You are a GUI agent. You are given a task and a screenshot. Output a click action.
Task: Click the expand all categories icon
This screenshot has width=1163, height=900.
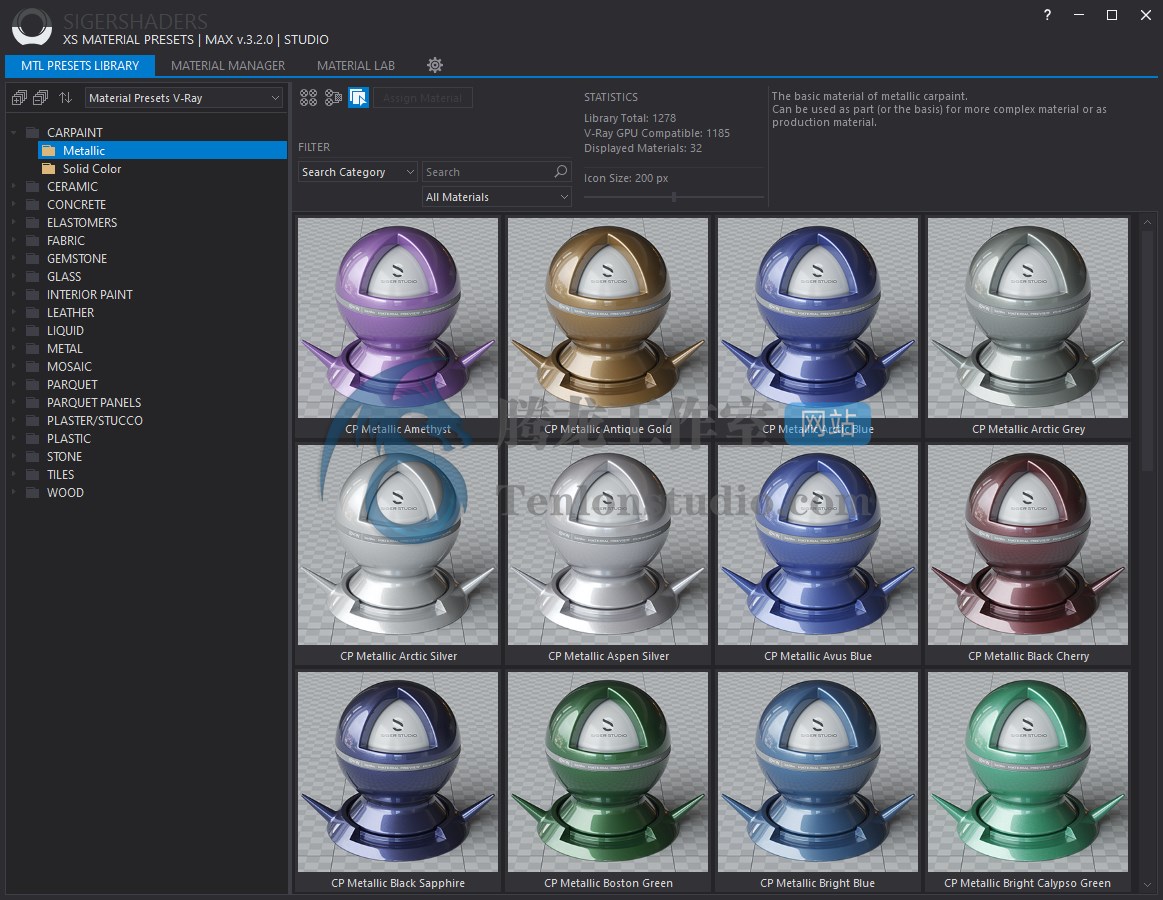pyautogui.click(x=19, y=97)
